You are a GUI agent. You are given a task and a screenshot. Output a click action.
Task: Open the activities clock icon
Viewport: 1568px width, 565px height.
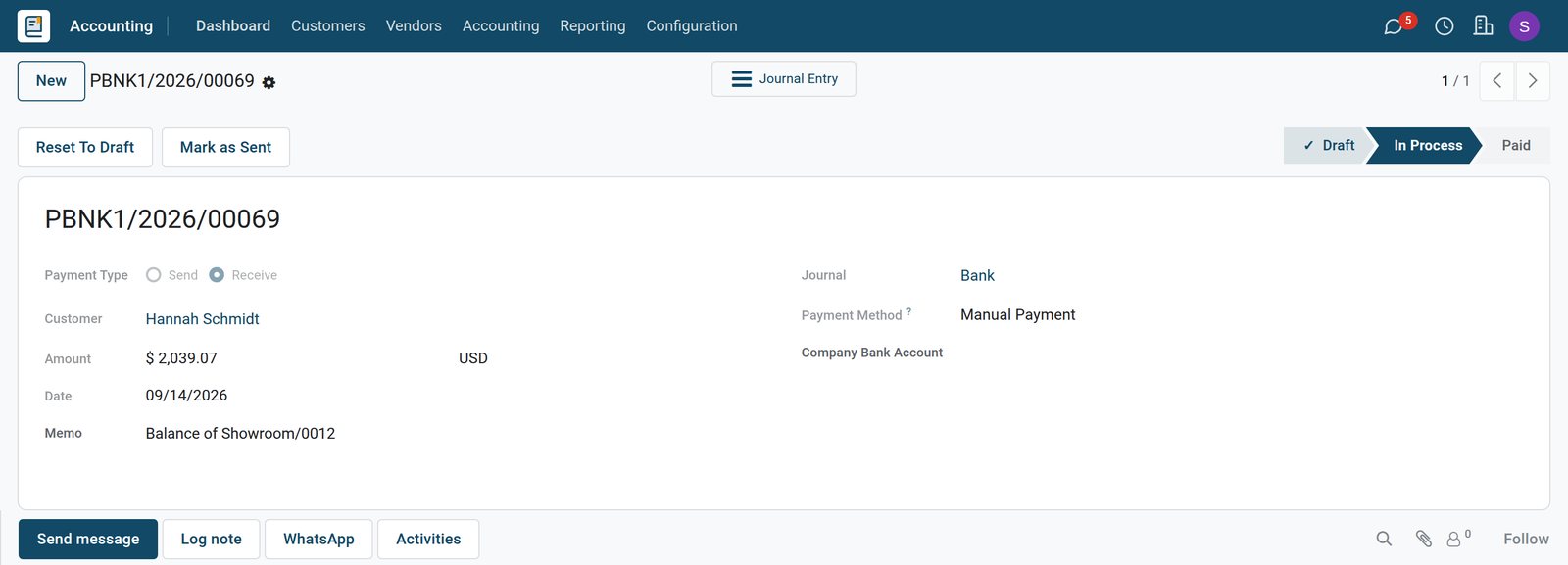tap(1444, 26)
